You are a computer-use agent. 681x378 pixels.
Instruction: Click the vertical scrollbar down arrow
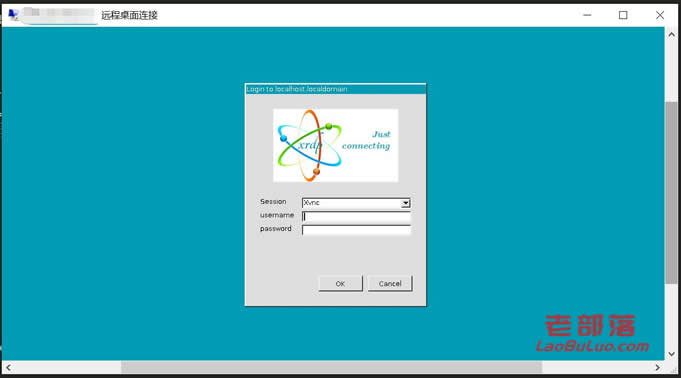671,354
